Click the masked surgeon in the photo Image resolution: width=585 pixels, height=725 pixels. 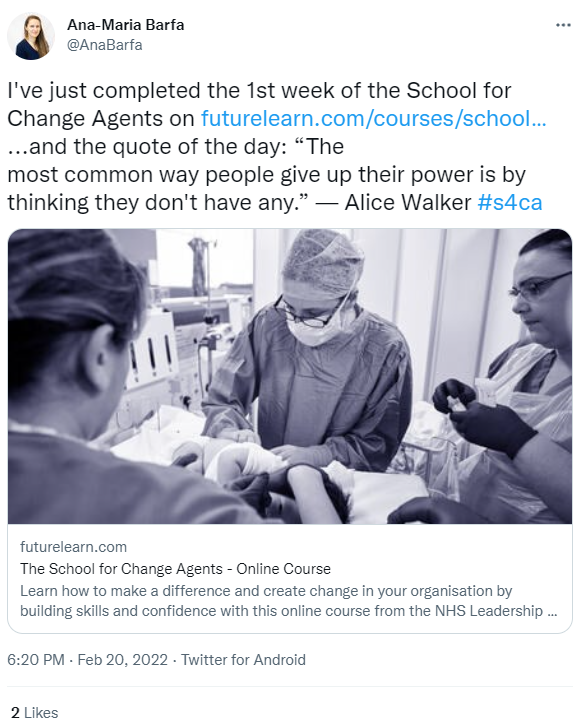[x=308, y=351]
